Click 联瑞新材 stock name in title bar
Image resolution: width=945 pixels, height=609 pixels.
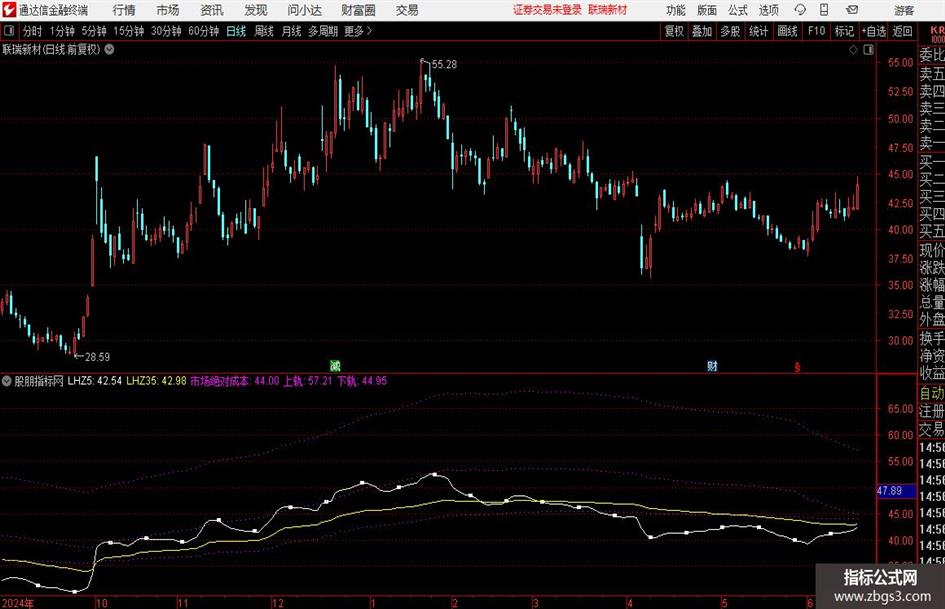tap(608, 10)
